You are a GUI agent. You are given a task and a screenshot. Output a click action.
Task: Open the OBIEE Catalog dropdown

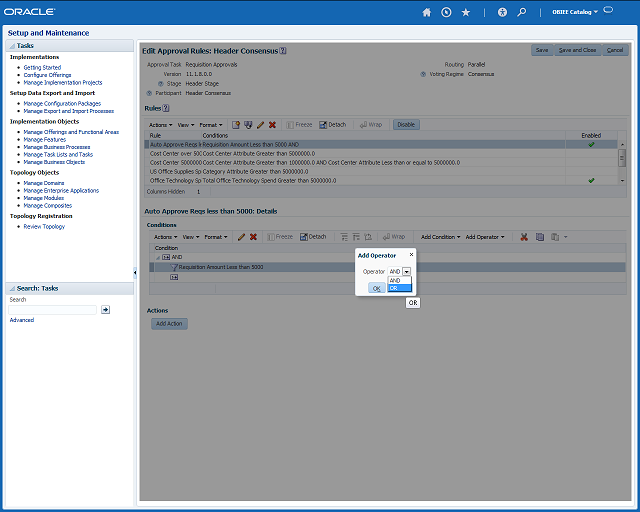click(575, 12)
